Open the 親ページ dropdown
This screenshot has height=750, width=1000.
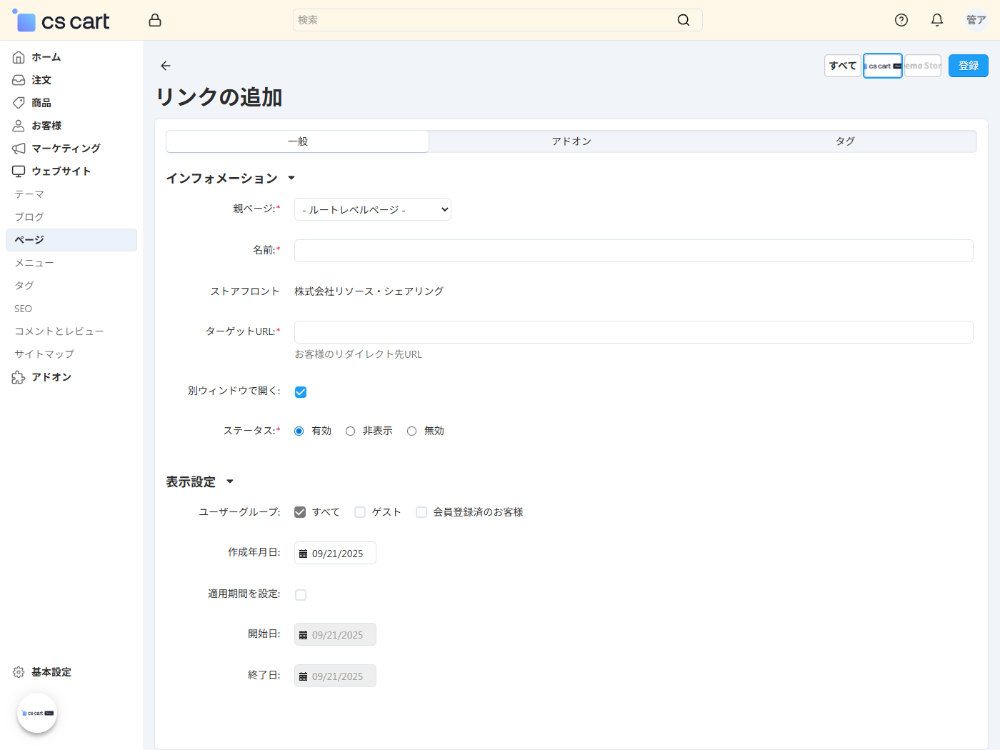tap(372, 209)
